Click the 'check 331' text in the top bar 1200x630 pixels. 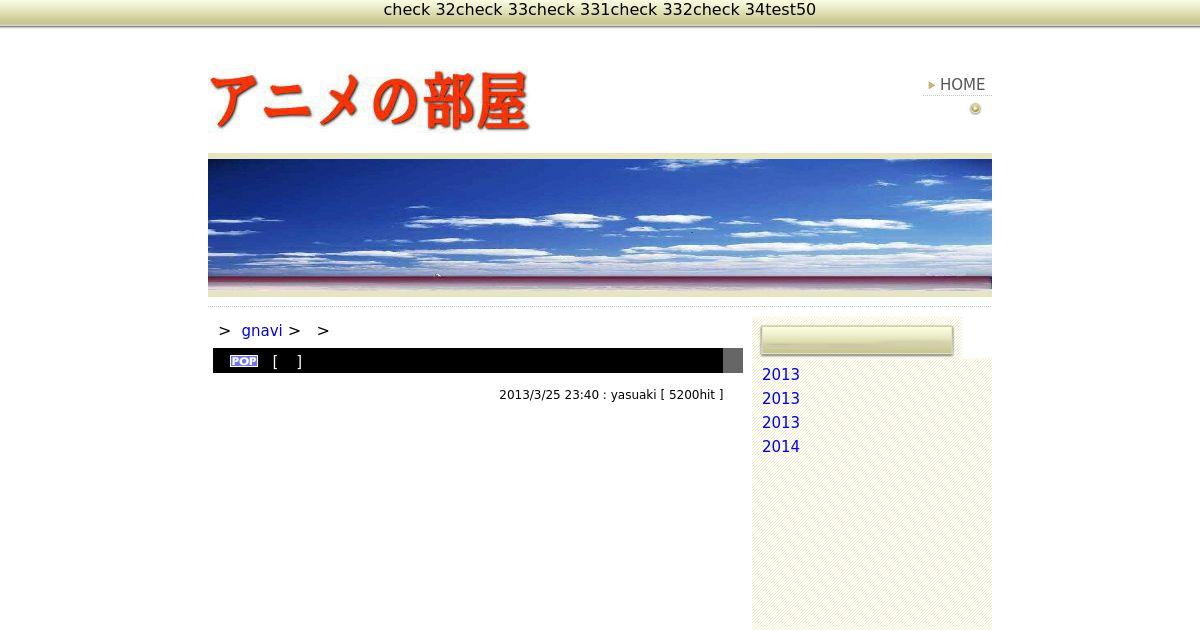coord(571,10)
